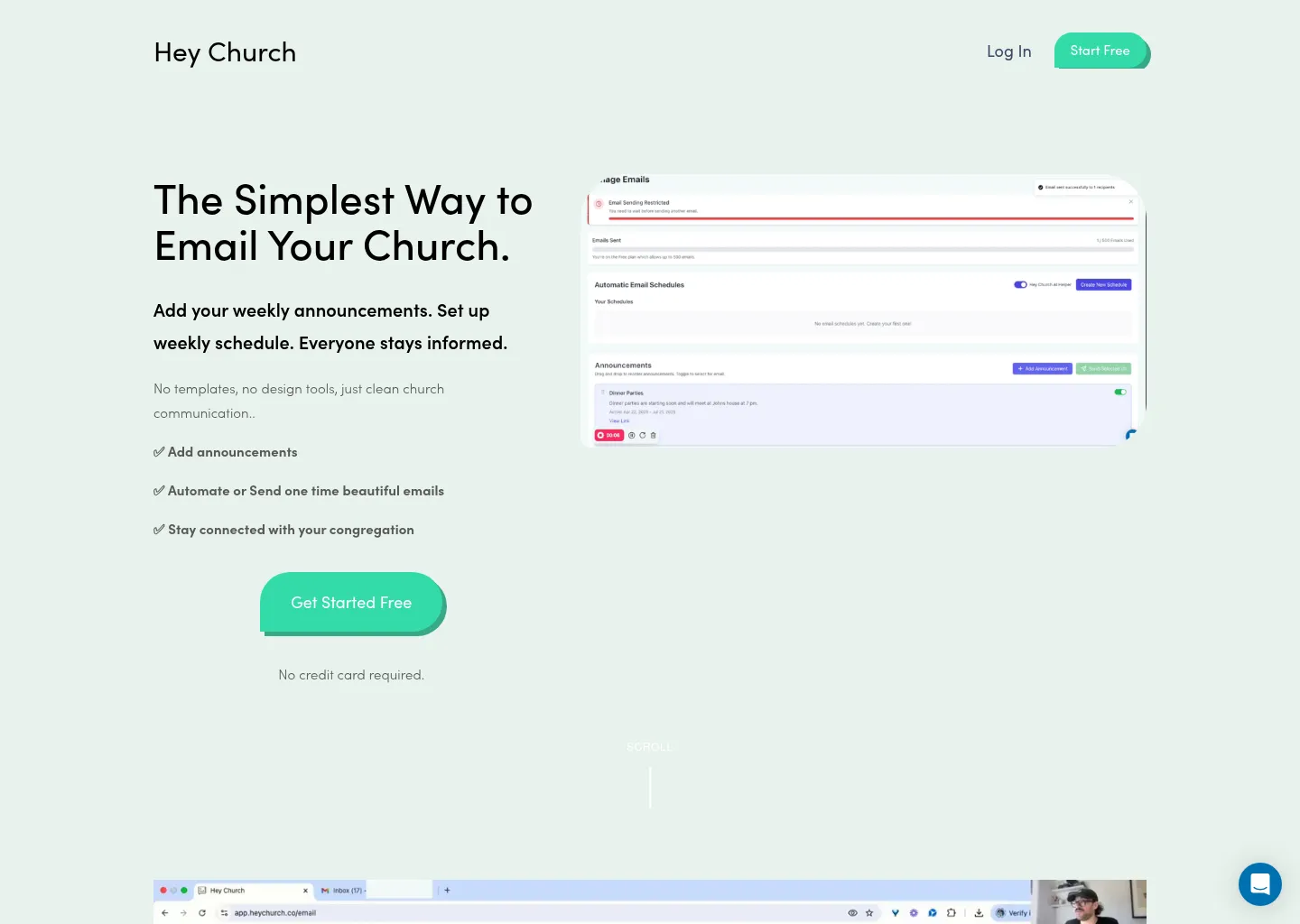Screen dimensions: 1300x924
Task: Click 'Automate or Send one time beautiful emails'
Action: pos(299,491)
